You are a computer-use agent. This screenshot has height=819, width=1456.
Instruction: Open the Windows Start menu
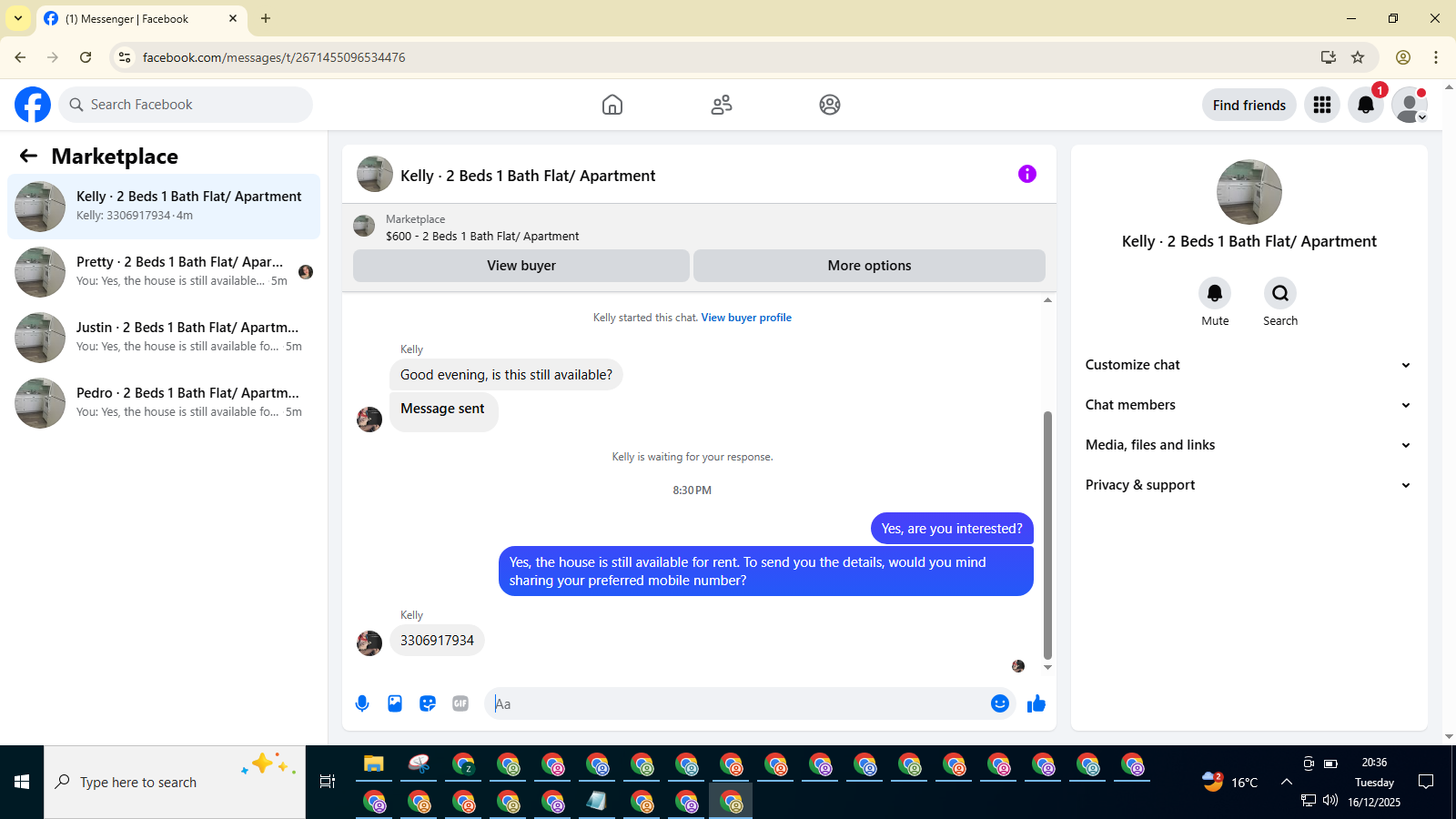pyautogui.click(x=22, y=782)
